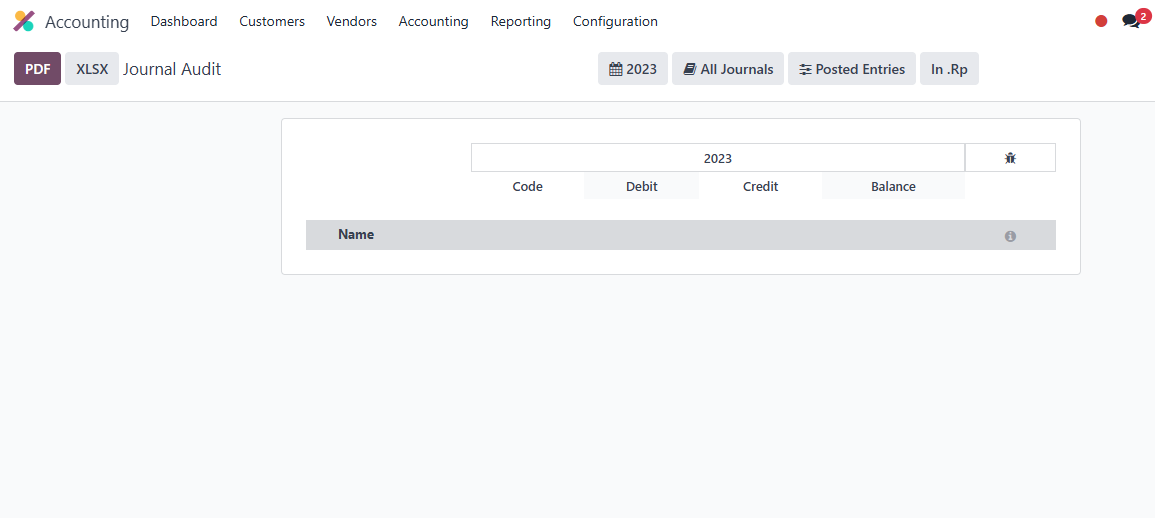
Task: Open the conversations chat icon with badge
Action: pyautogui.click(x=1131, y=21)
